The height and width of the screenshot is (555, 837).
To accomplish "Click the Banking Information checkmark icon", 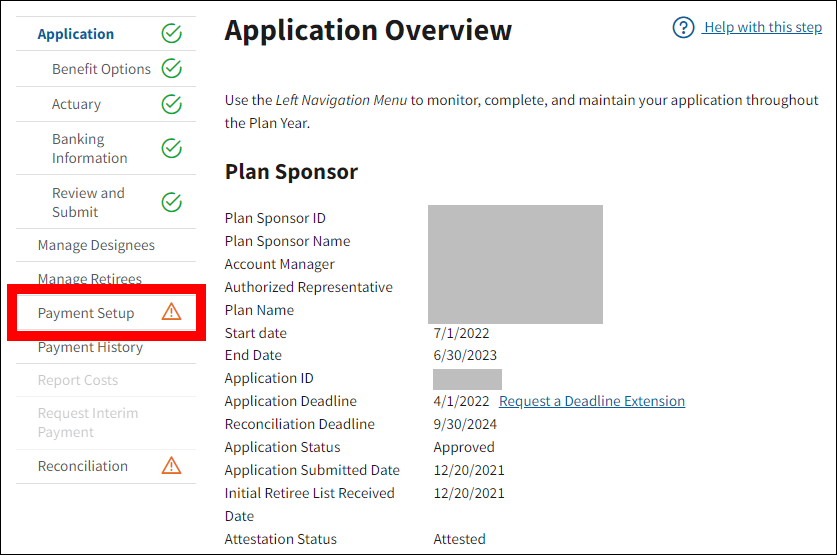I will tap(172, 149).
